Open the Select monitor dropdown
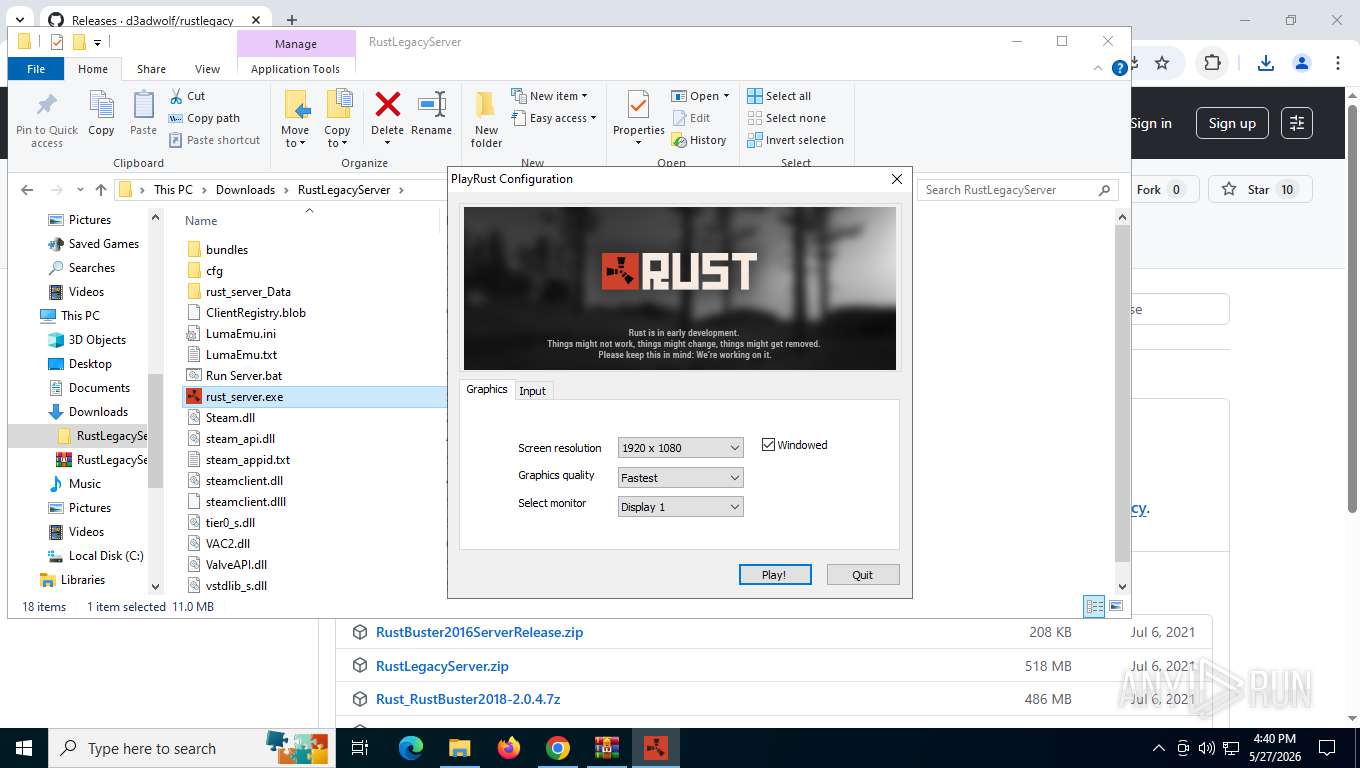1360x768 pixels. (680, 507)
